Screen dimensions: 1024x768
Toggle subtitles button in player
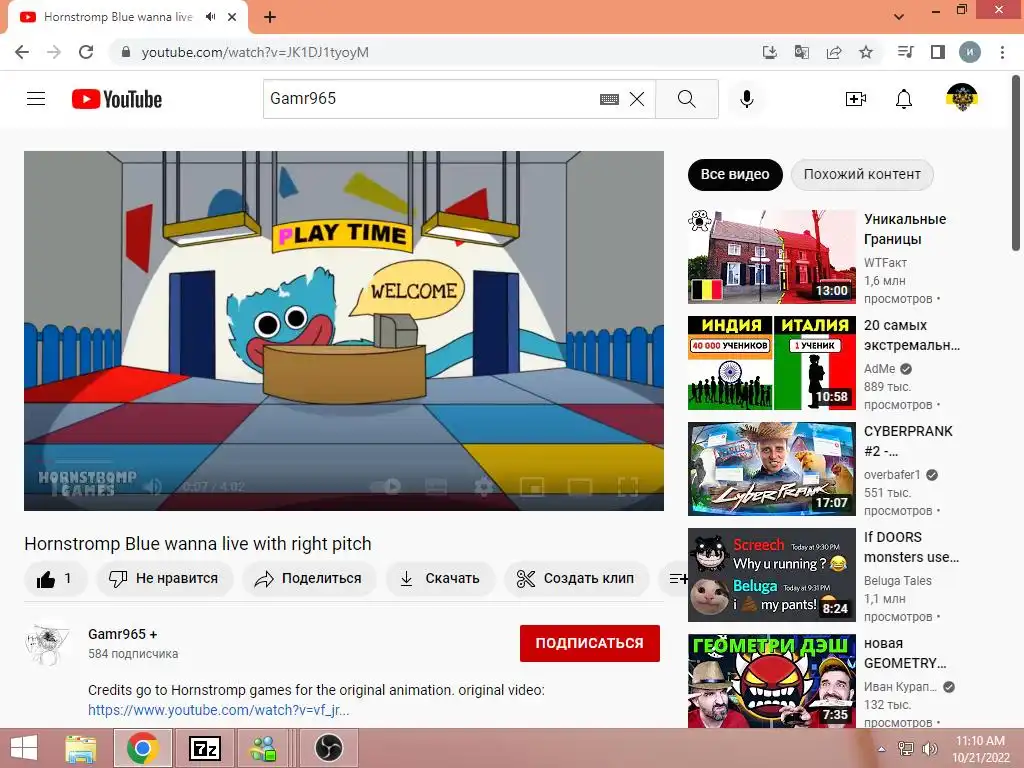pos(436,487)
